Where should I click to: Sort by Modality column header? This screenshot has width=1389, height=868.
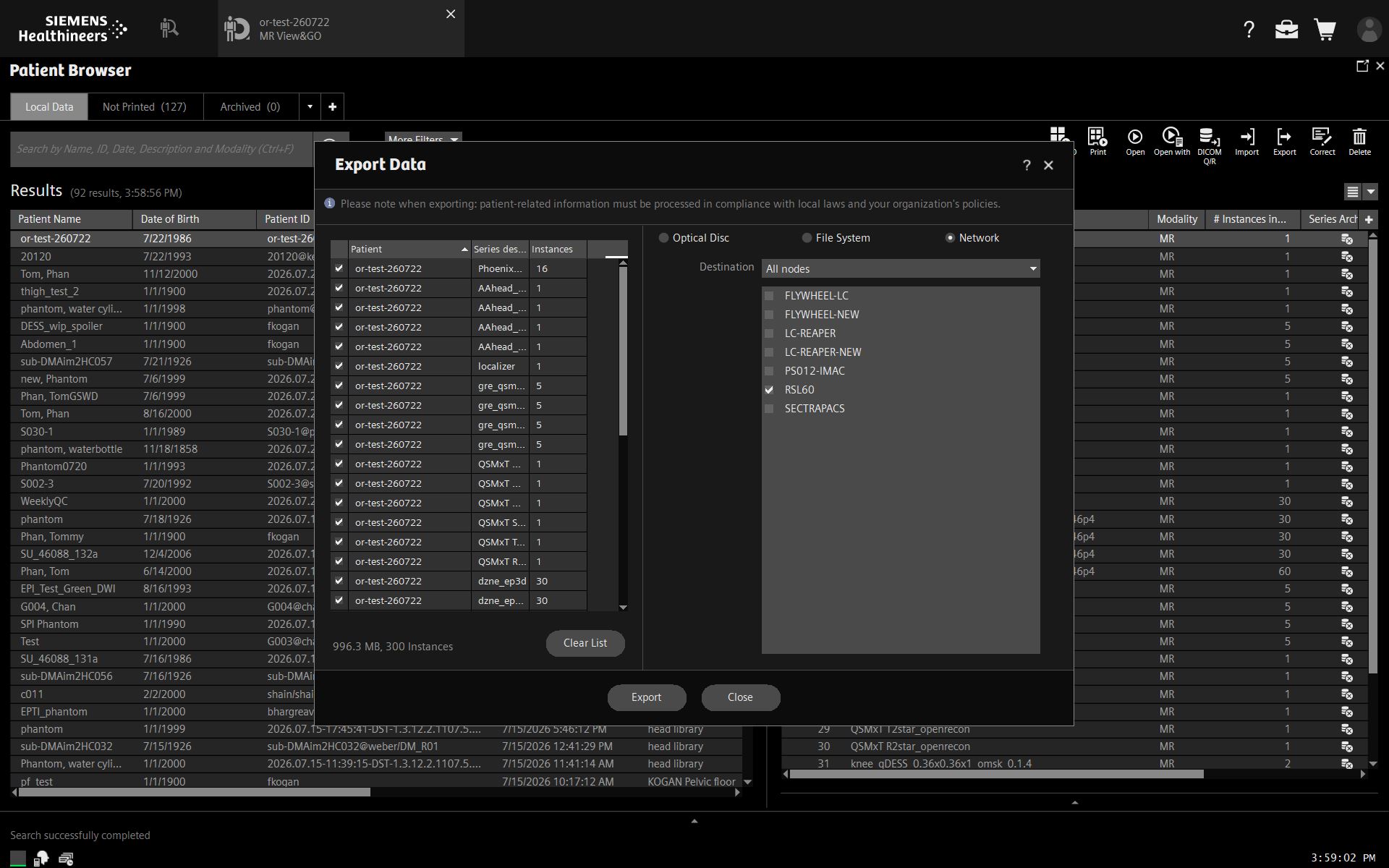[1176, 219]
